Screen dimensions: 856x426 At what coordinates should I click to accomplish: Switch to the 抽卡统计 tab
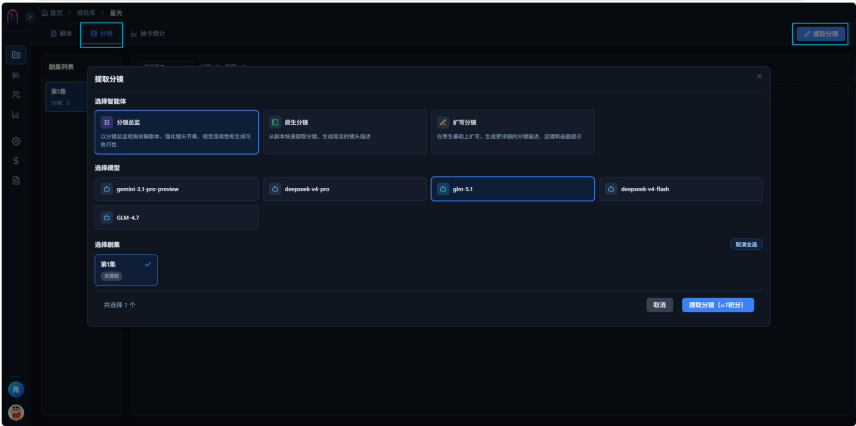pos(148,34)
